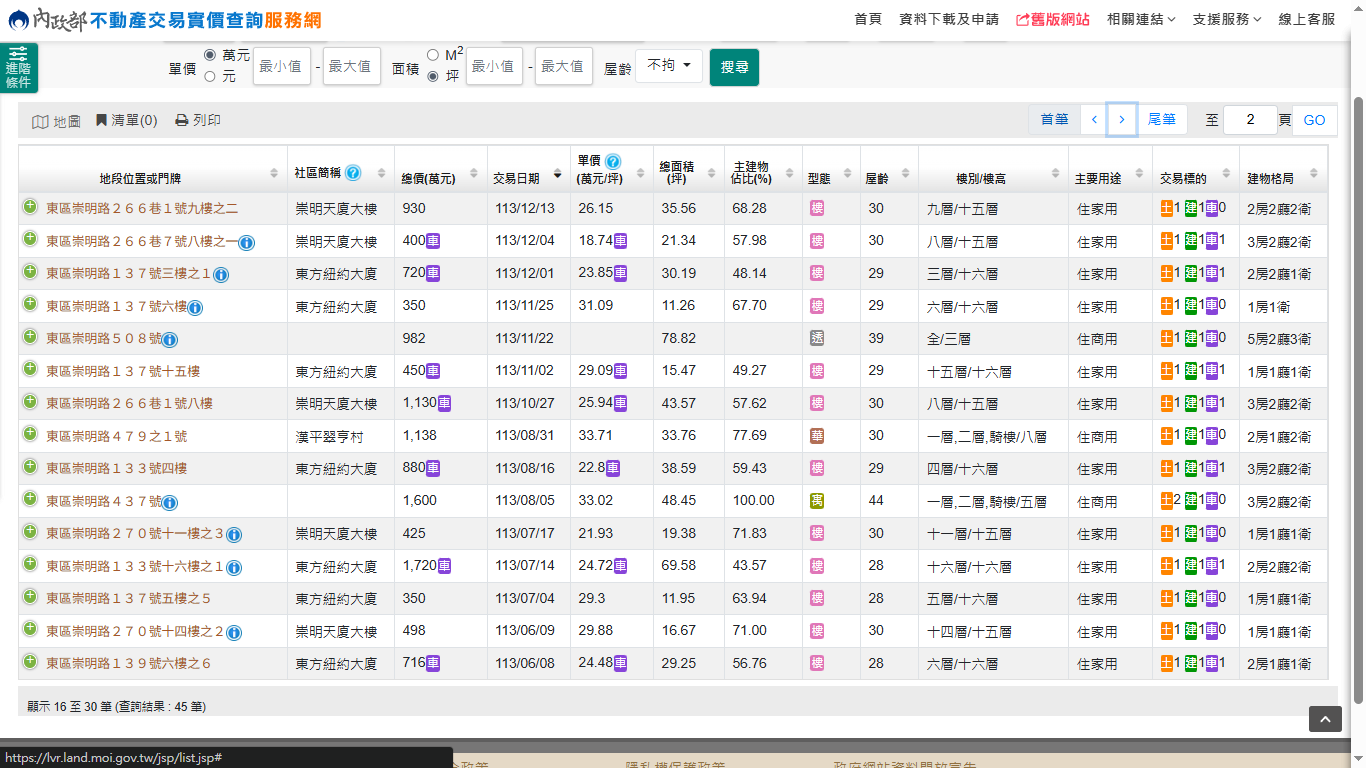The height and width of the screenshot is (768, 1366).
Task: Open the 相關連結 dropdown menu
Action: (1141, 19)
